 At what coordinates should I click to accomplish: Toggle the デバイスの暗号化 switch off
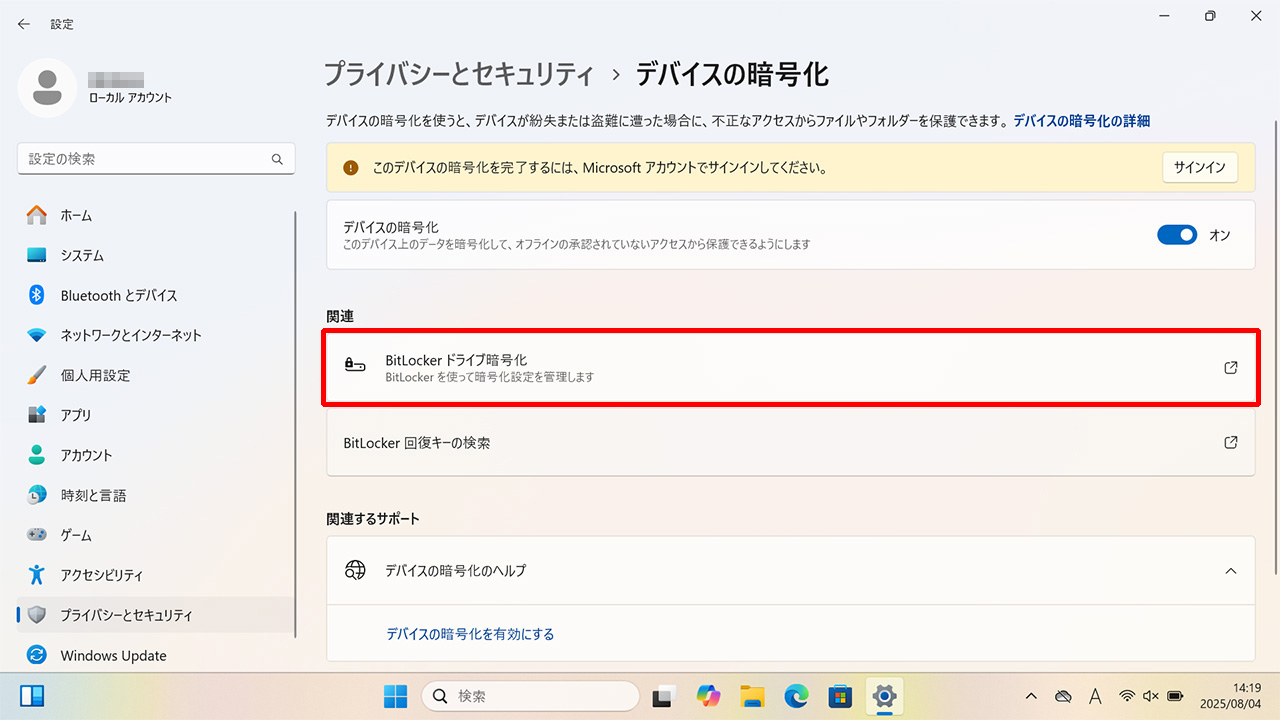[1177, 235]
